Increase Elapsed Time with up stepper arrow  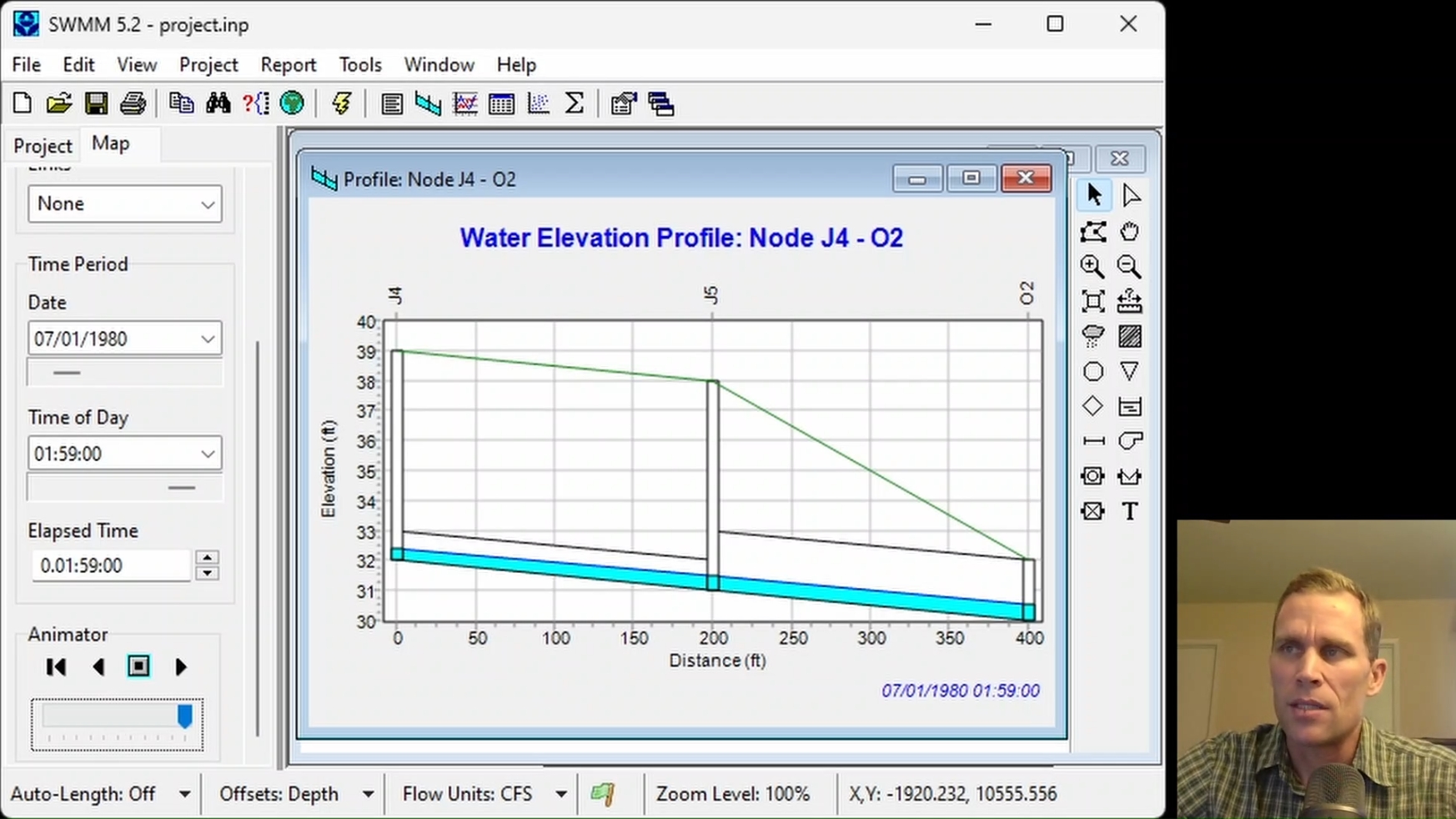(208, 557)
